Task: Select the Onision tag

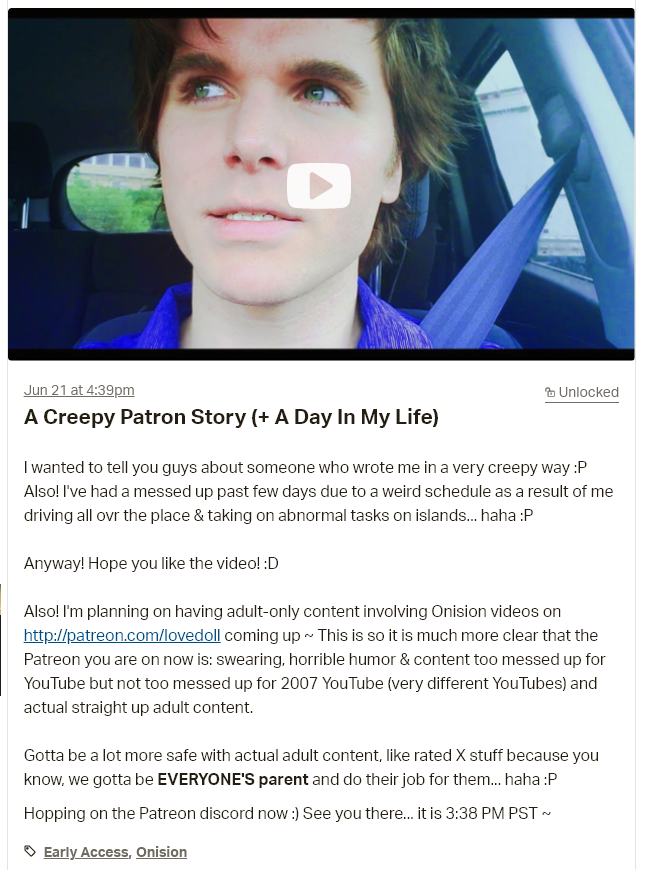Action: pos(161,852)
